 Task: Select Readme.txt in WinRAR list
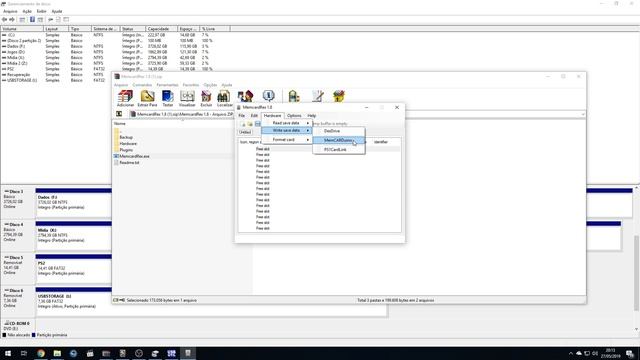(x=129, y=162)
